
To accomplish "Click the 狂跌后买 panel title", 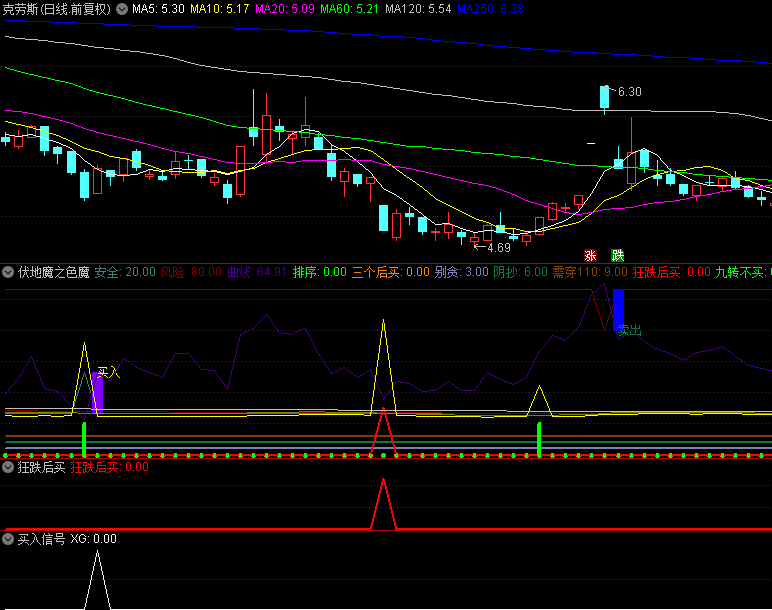I will tap(41, 467).
